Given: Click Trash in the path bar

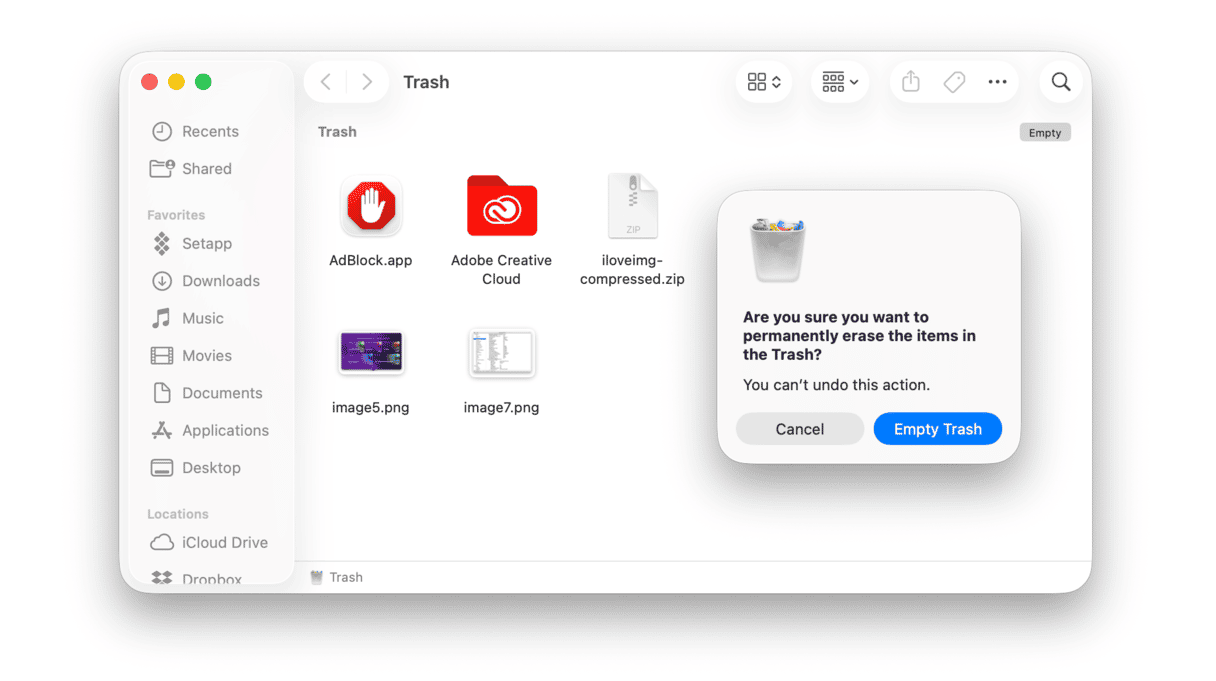Looking at the screenshot, I should [x=347, y=576].
